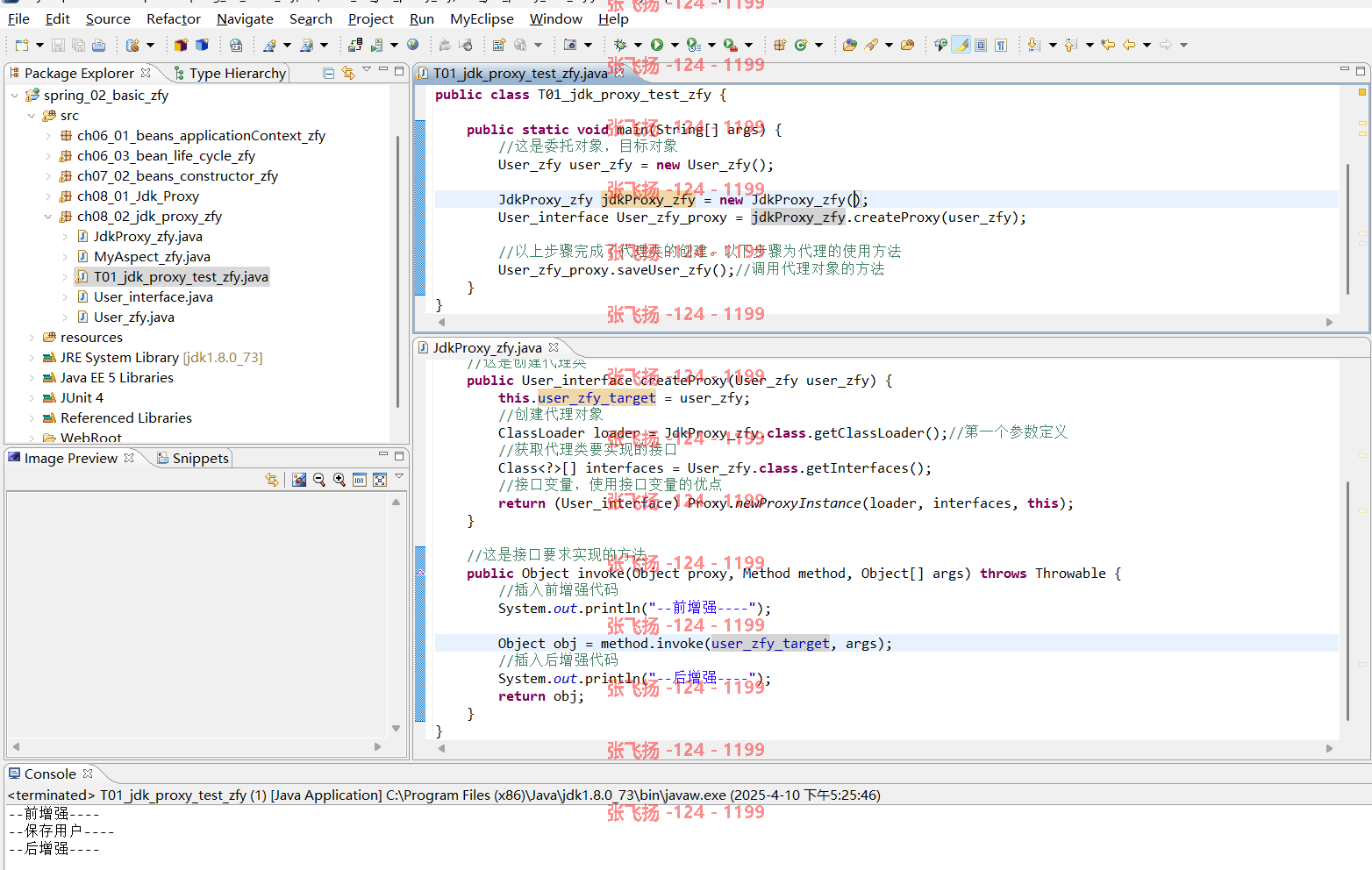Click the green Run button icon

[x=656, y=45]
